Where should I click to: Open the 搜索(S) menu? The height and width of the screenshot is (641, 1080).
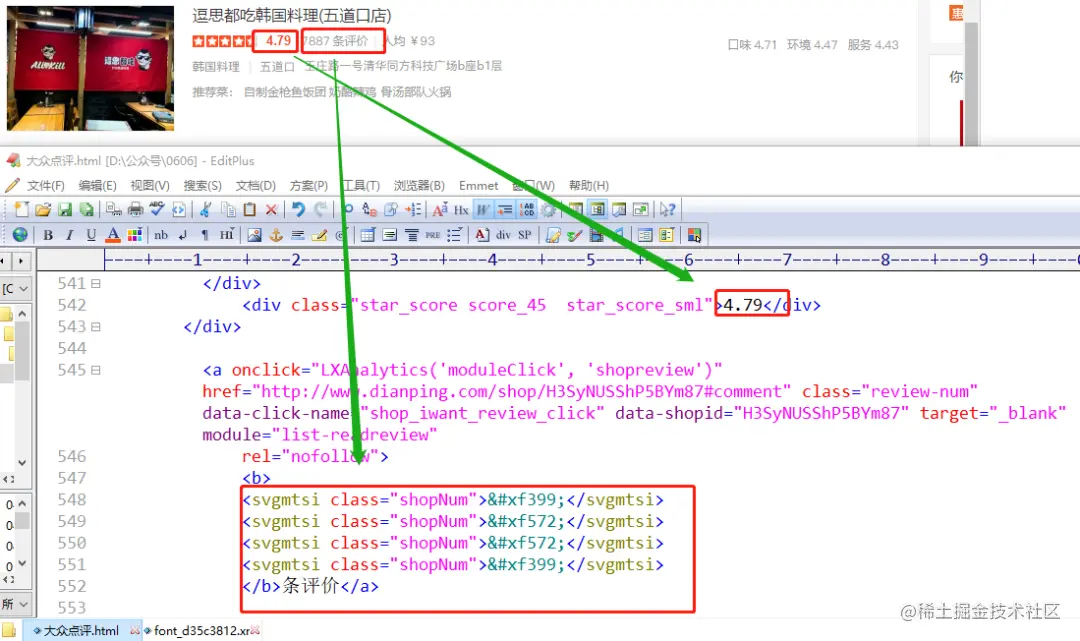202,186
